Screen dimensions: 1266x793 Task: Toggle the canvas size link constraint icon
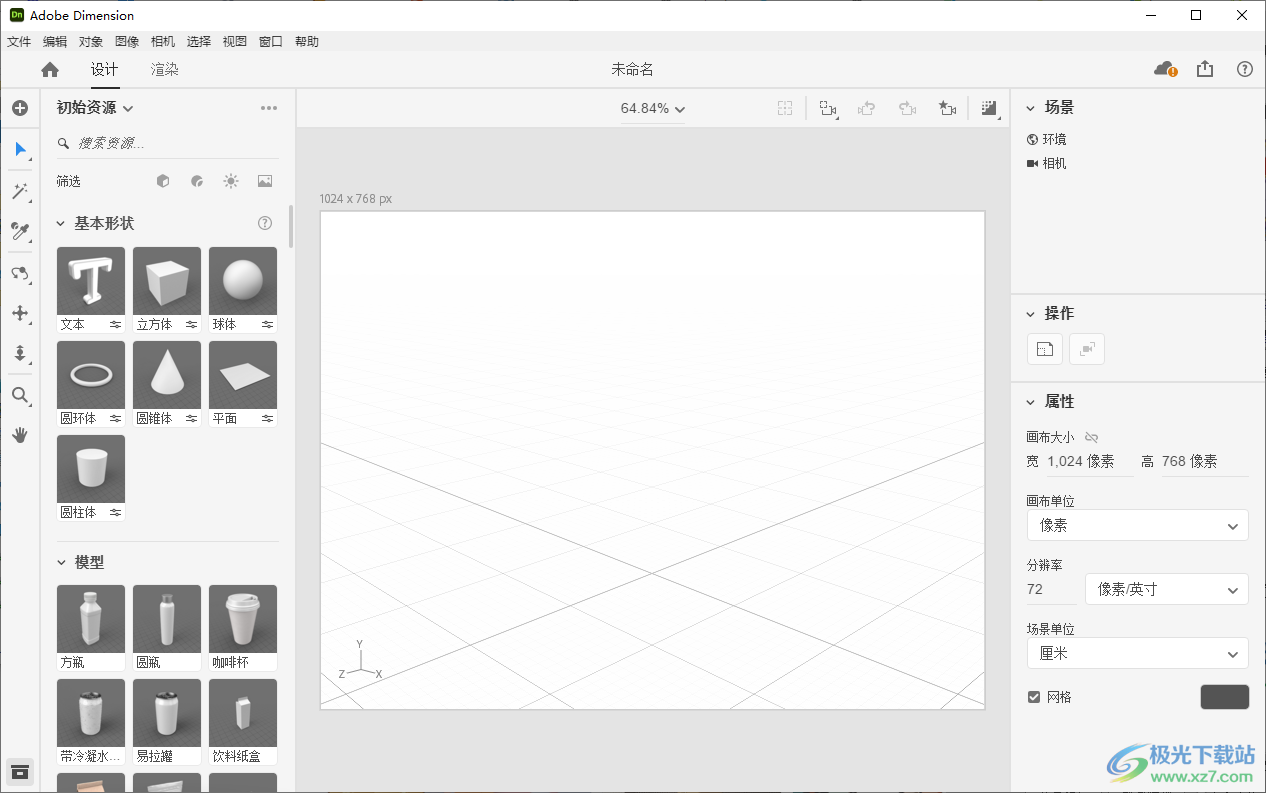click(x=1091, y=437)
